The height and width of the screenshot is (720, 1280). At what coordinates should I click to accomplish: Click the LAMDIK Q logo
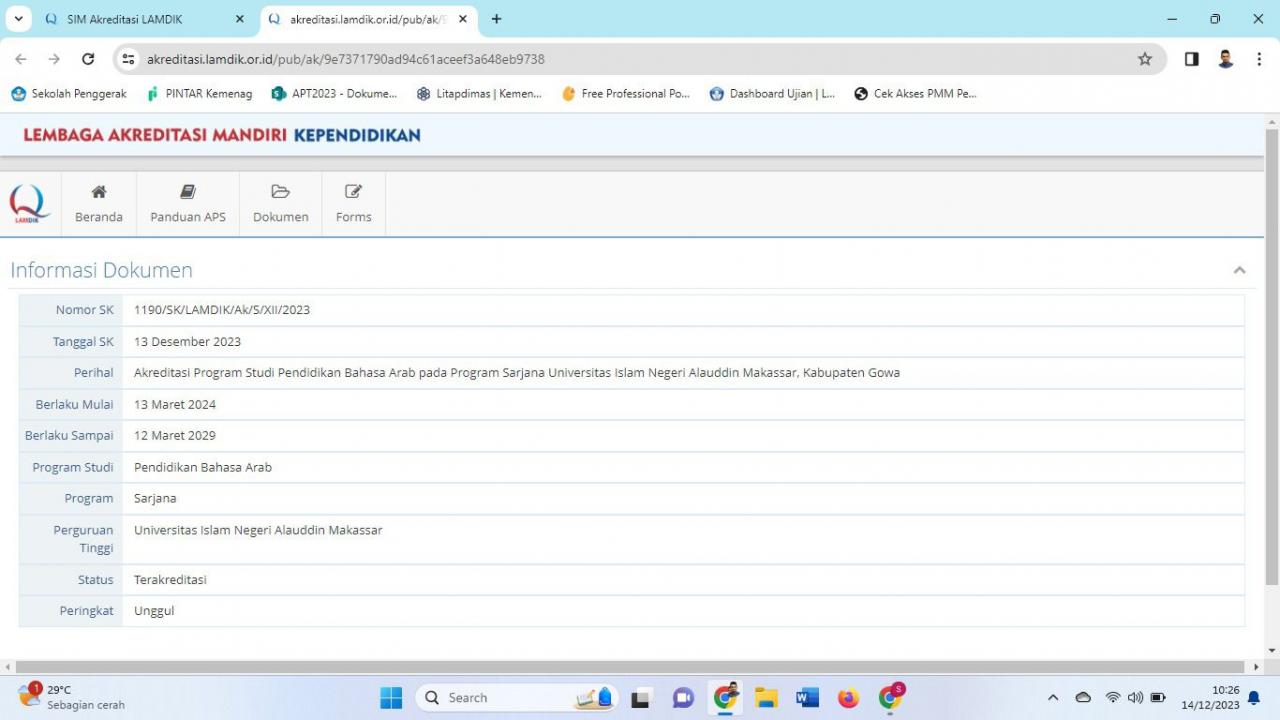pyautogui.click(x=29, y=204)
